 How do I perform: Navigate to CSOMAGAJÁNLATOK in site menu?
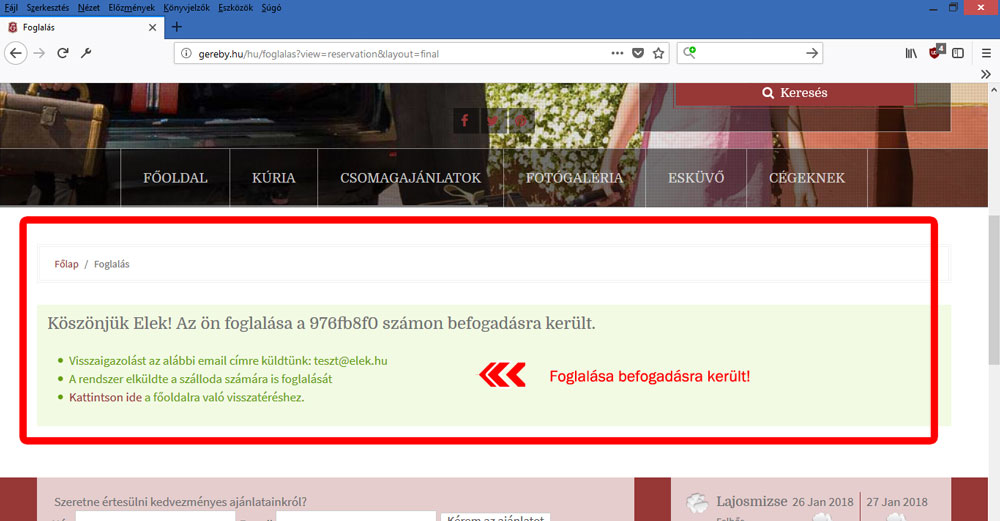[x=410, y=178]
